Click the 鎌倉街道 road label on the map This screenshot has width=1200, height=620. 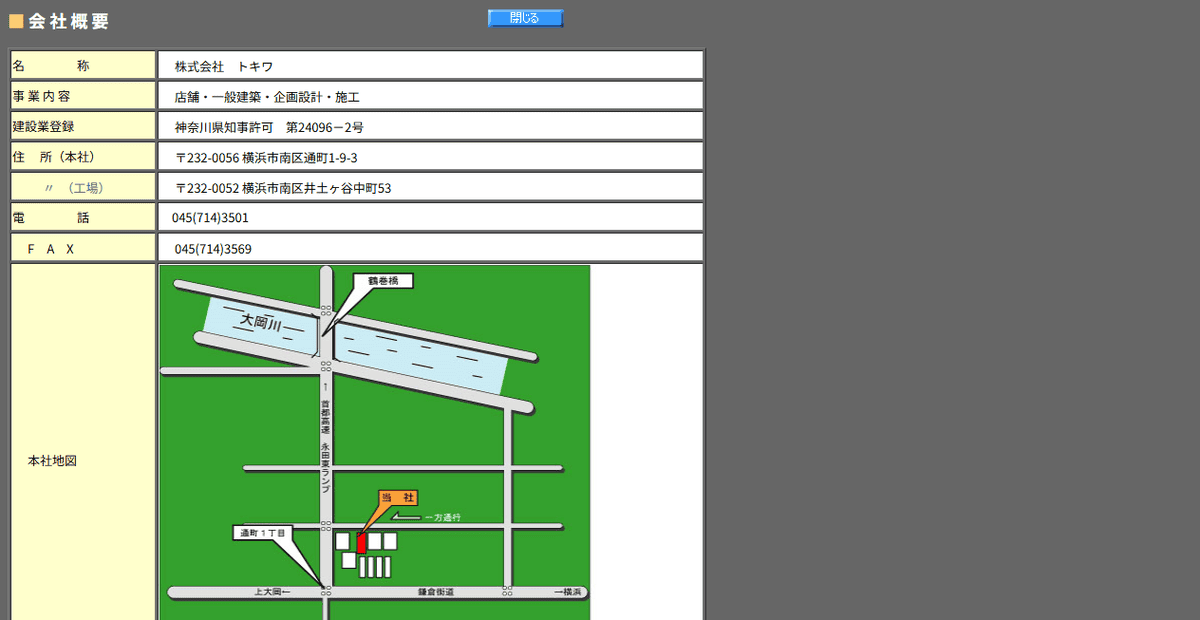[x=438, y=591]
